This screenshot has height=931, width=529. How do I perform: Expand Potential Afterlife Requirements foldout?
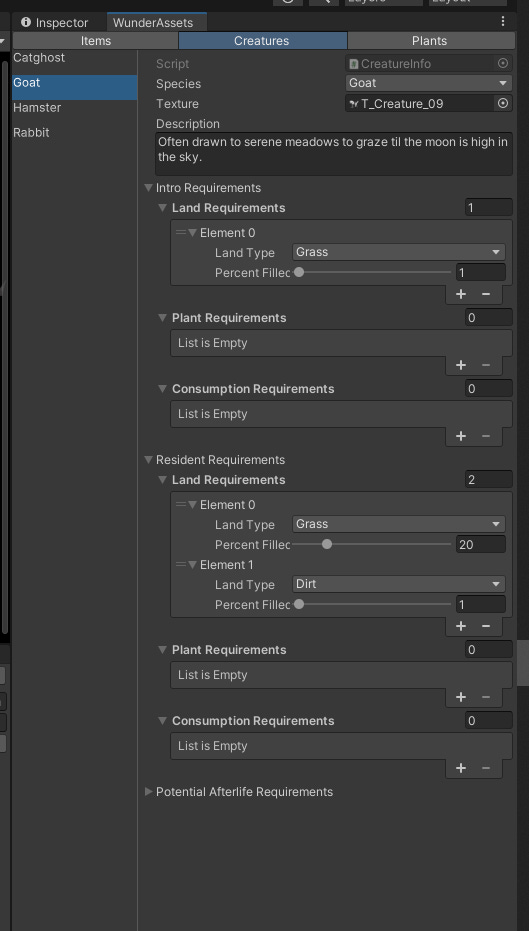click(x=148, y=791)
